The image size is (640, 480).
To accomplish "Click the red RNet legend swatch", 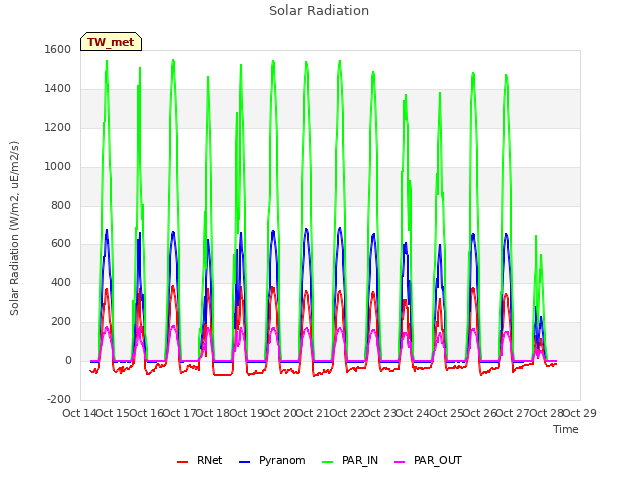I will [x=182, y=462].
